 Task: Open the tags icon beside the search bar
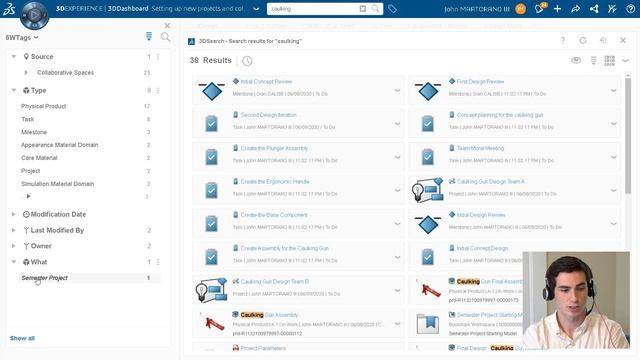(392, 9)
